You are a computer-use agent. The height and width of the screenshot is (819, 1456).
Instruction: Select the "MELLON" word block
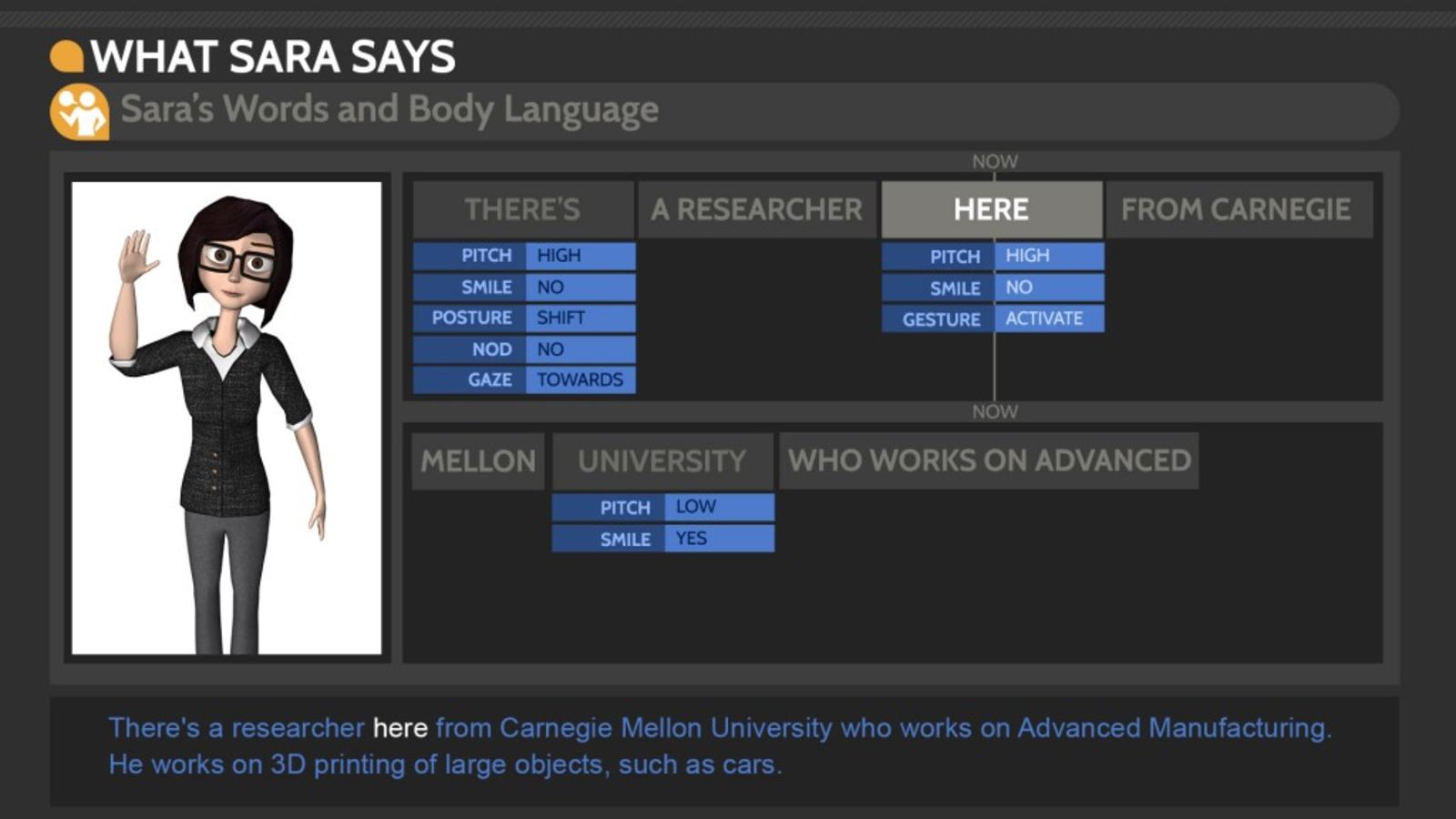[478, 461]
